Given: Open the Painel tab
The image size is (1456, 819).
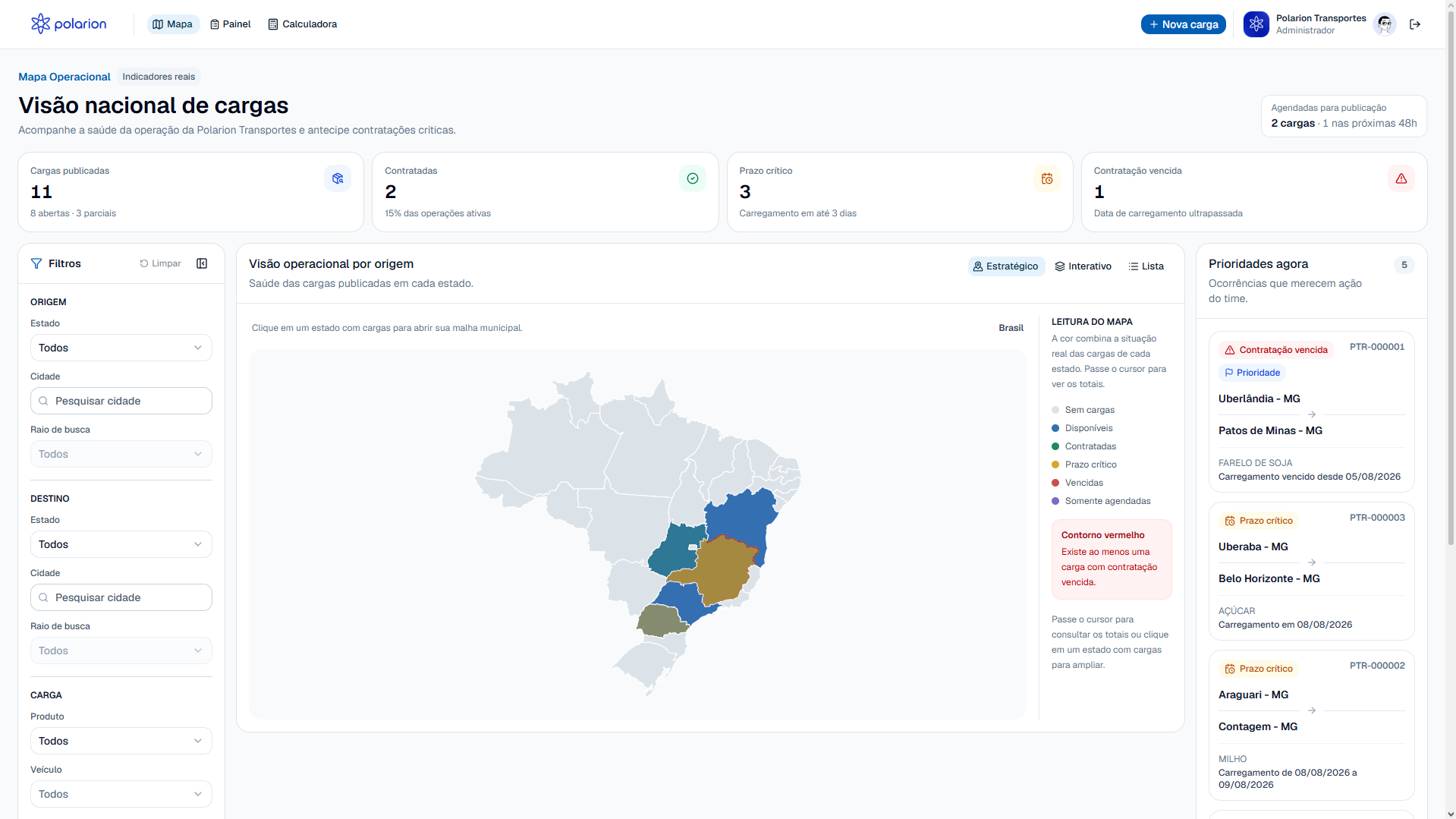Looking at the screenshot, I should click(x=231, y=24).
